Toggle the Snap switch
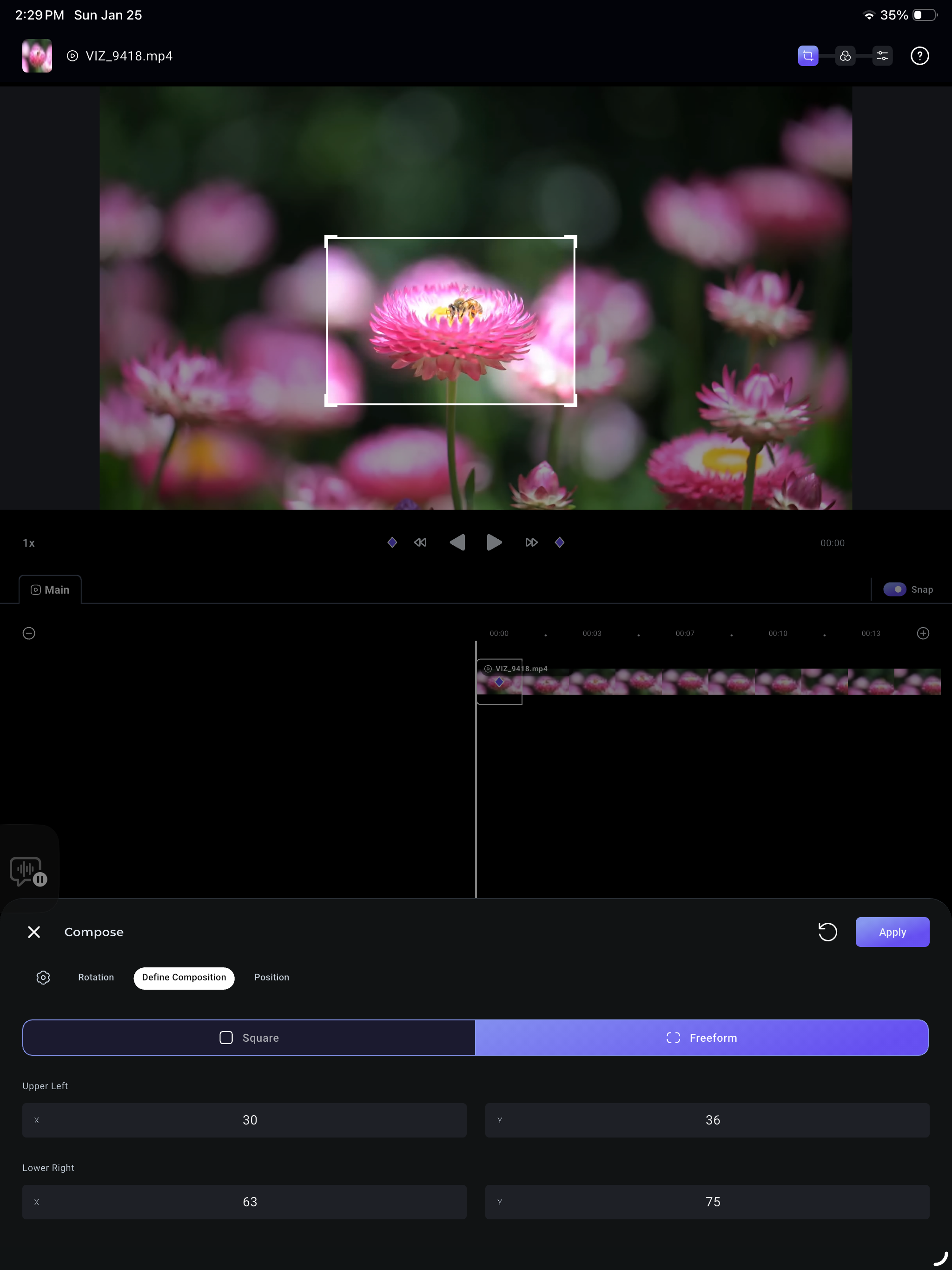This screenshot has width=952, height=1270. 894,589
